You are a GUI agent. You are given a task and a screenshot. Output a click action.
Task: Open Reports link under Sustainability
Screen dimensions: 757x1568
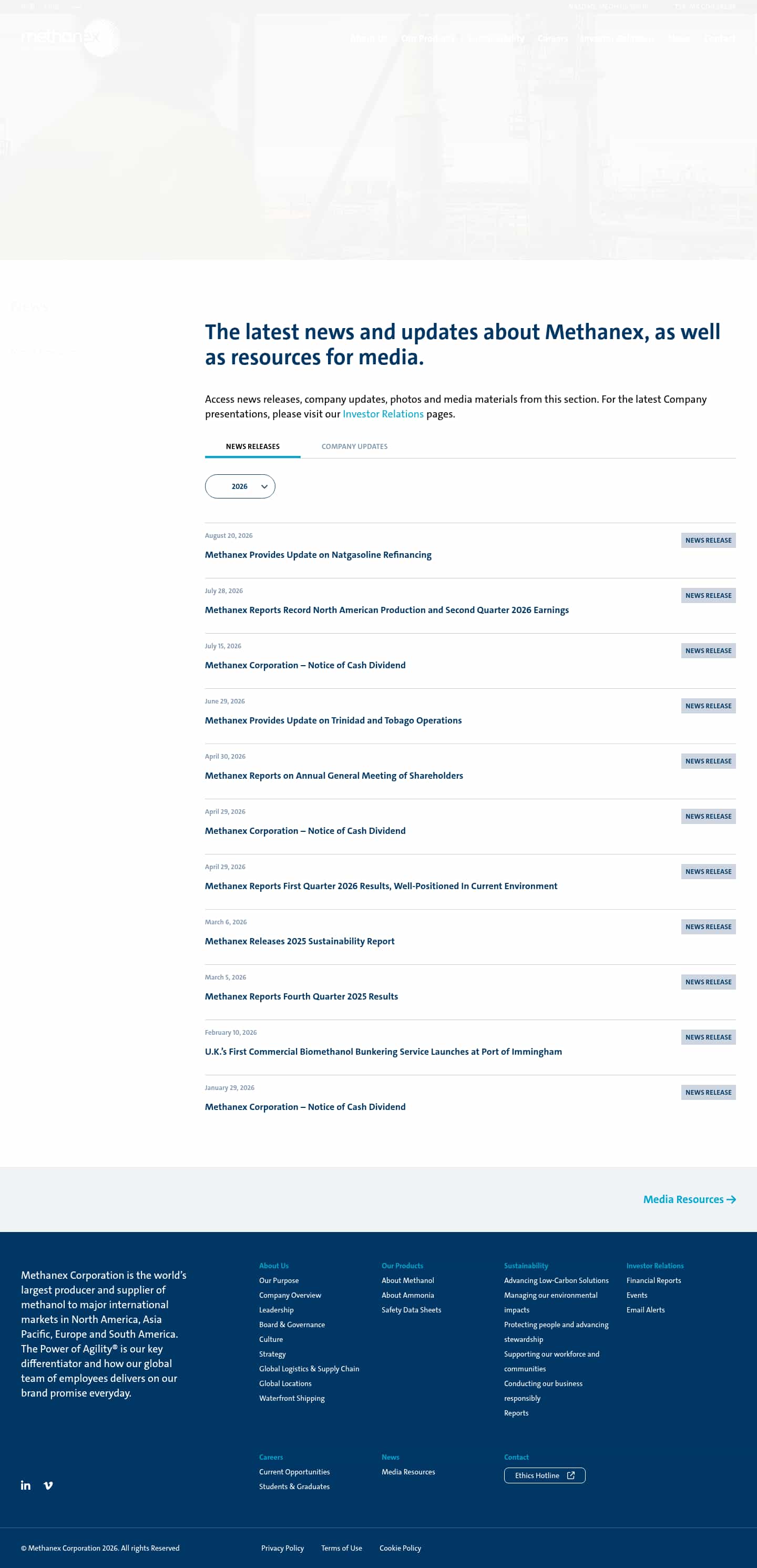click(516, 1413)
